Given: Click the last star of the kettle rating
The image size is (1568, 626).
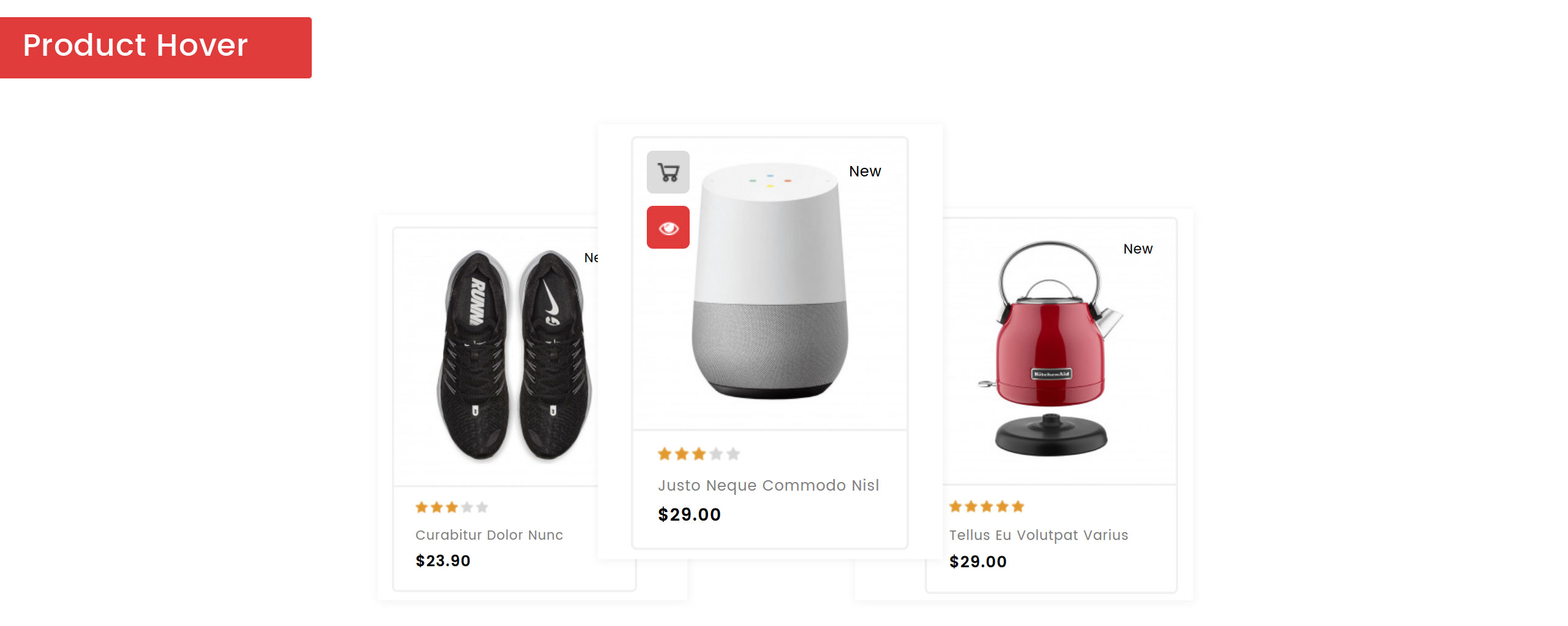Looking at the screenshot, I should (x=1017, y=507).
